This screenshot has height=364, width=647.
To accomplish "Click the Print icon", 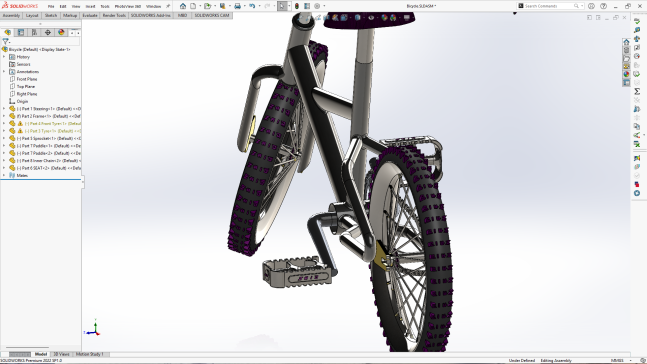I will [x=237, y=6].
